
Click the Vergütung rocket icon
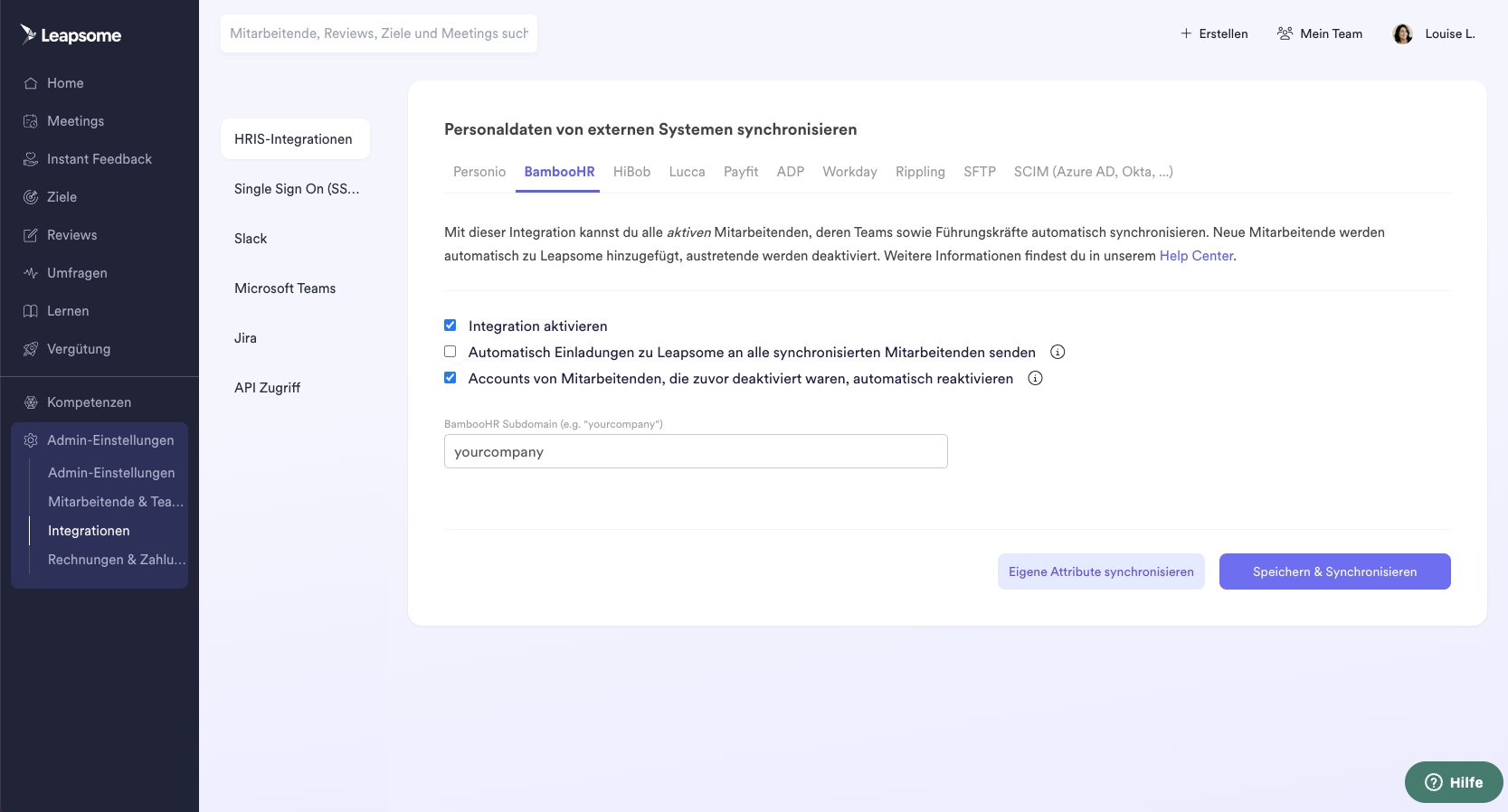[x=31, y=349]
